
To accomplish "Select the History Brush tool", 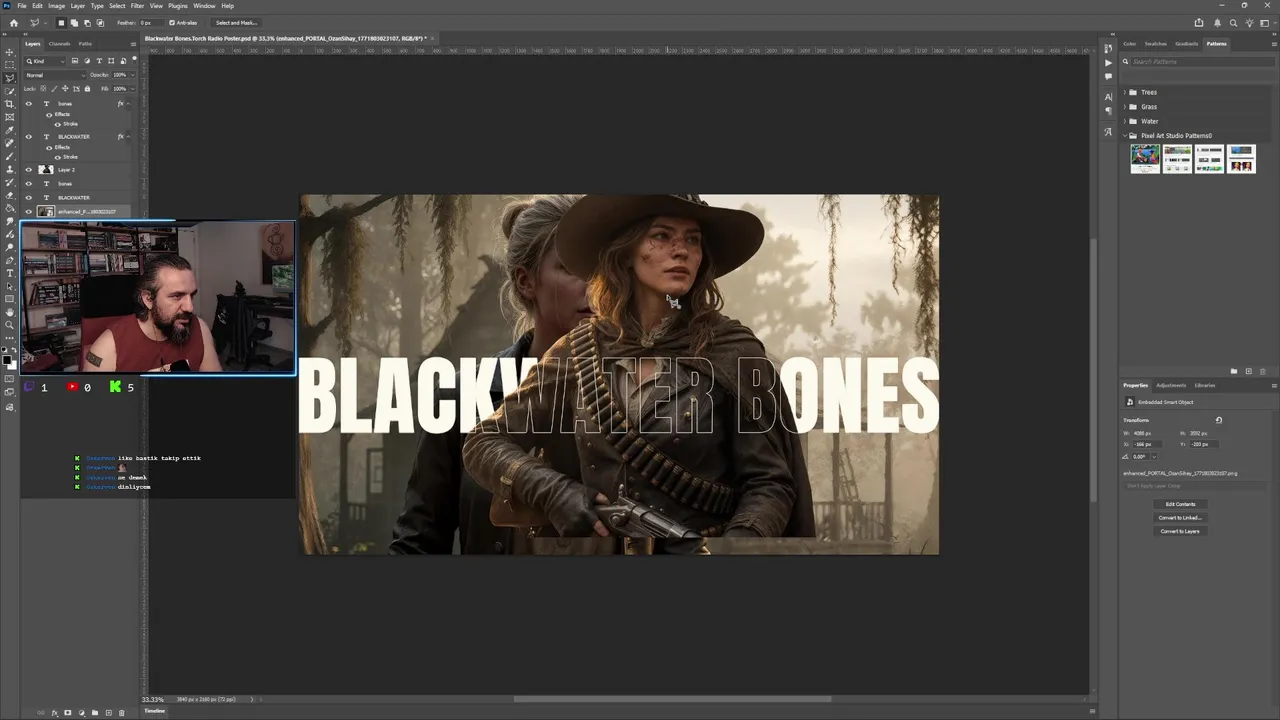I will point(10,182).
